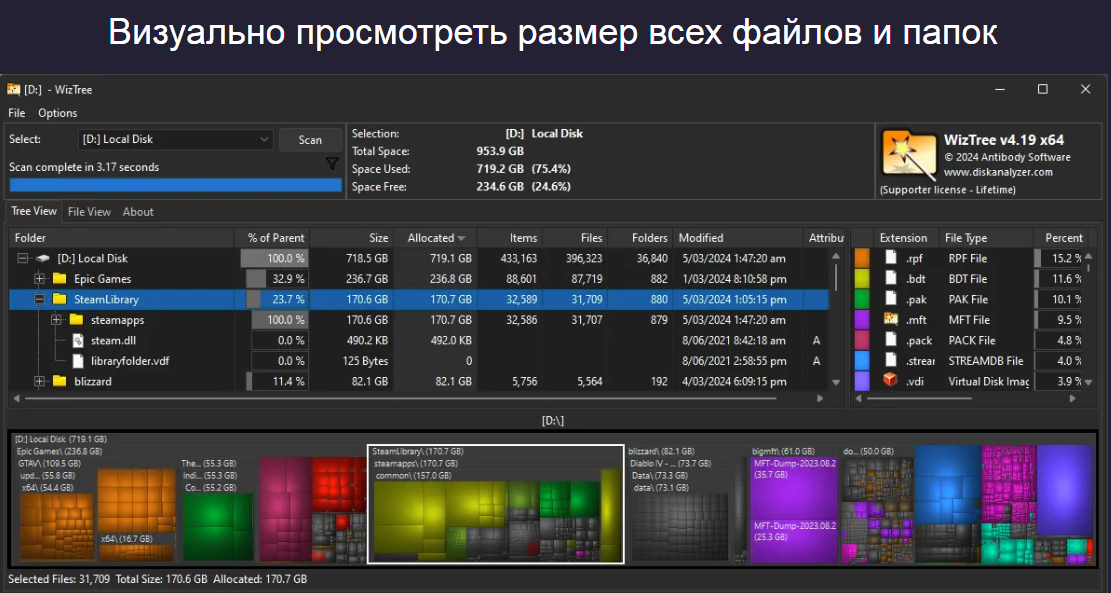Viewport: 1111px width, 593px height.
Task: Click the Scan button
Action: point(310,140)
